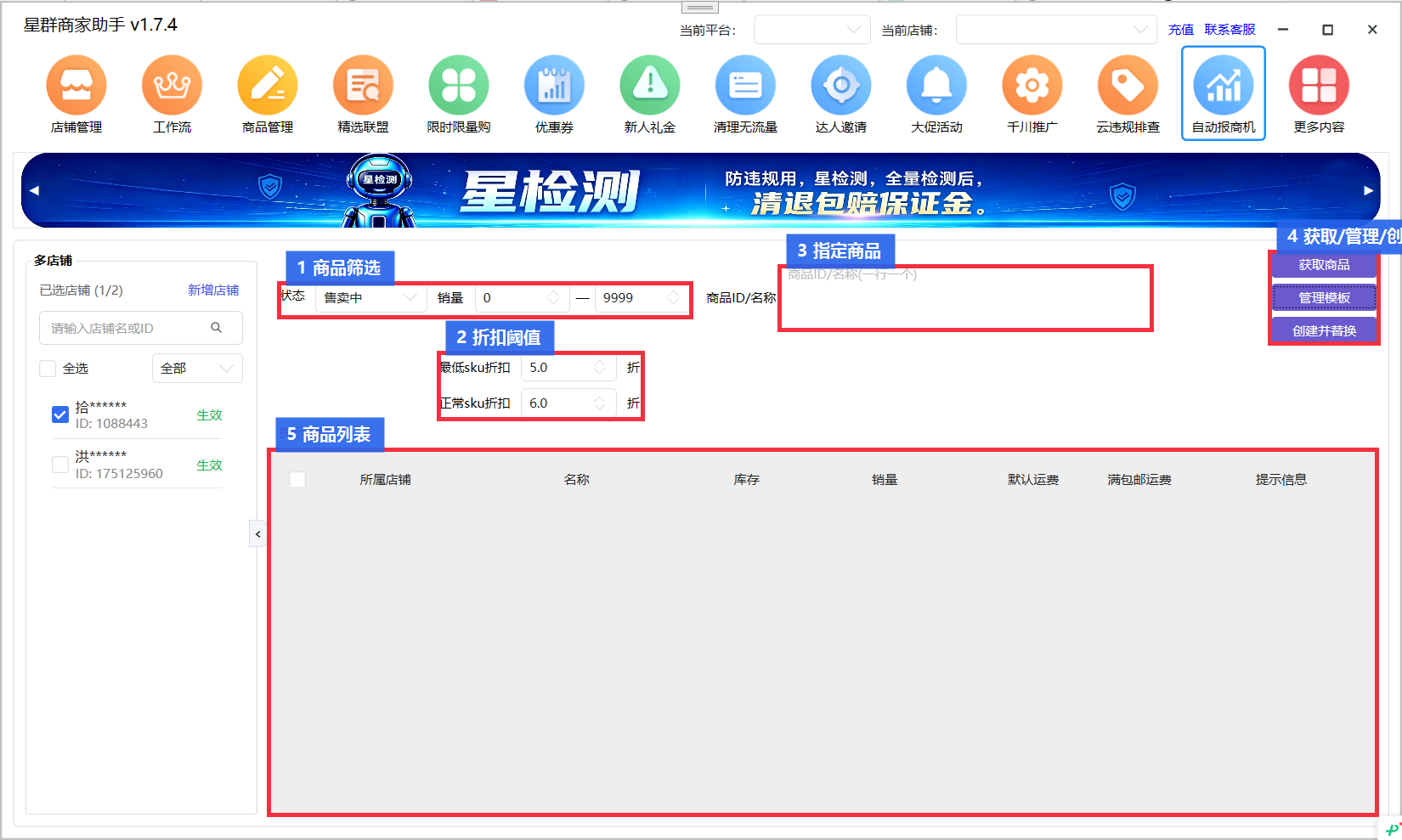This screenshot has height=840, width=1402.
Task: Click the 新增店铺 add store link
Action: [x=213, y=290]
